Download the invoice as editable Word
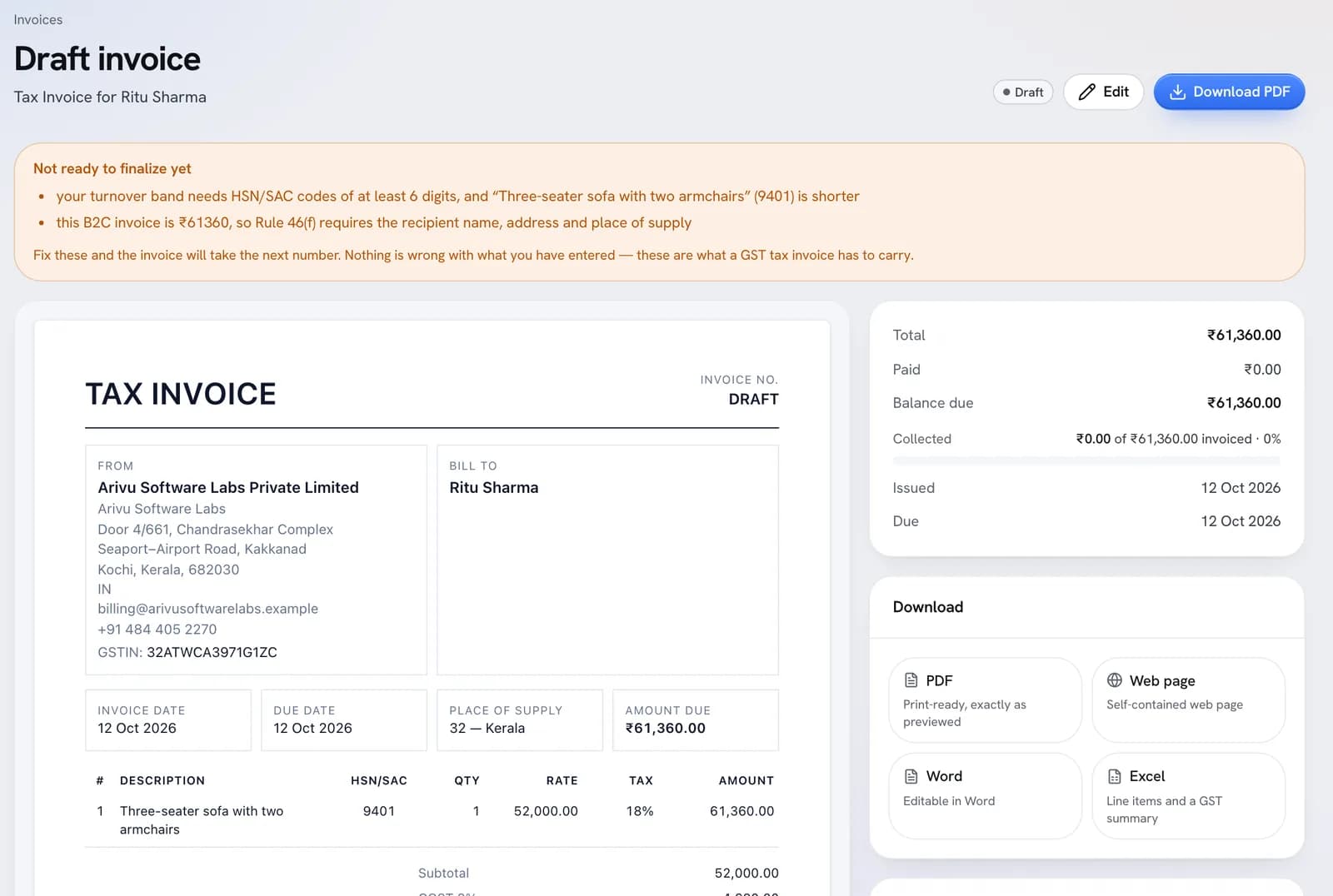 coord(985,795)
